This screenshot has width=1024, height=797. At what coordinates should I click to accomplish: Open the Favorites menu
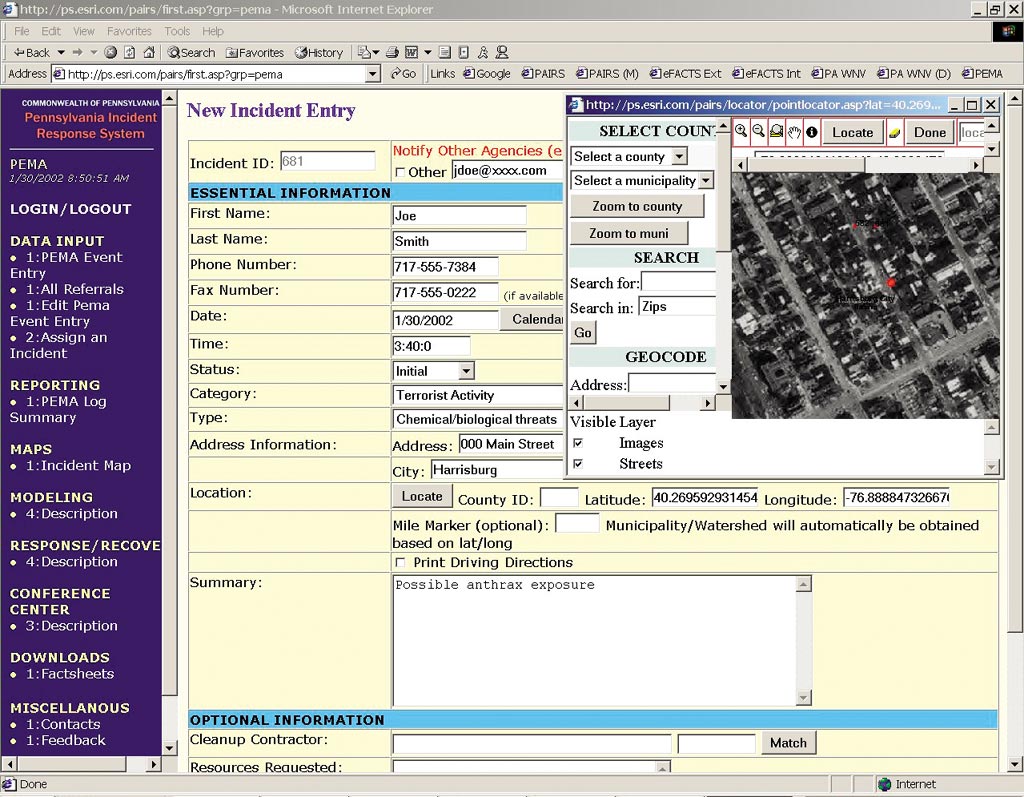tap(127, 31)
